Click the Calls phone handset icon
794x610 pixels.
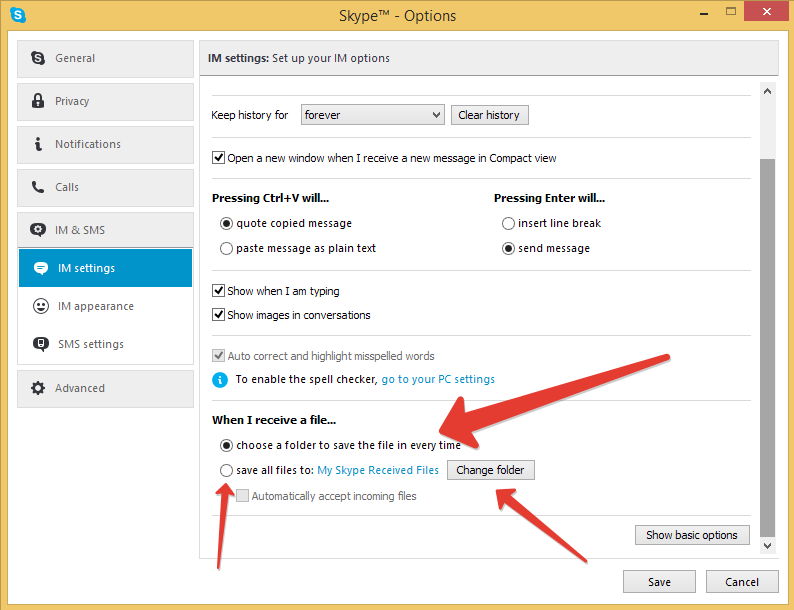point(38,187)
